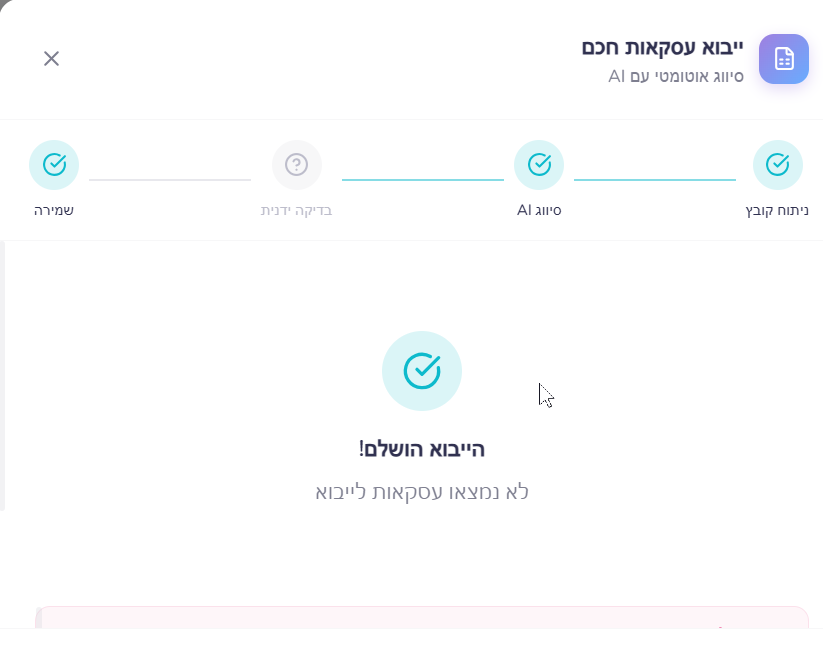Close the smart import dialog

(51, 58)
